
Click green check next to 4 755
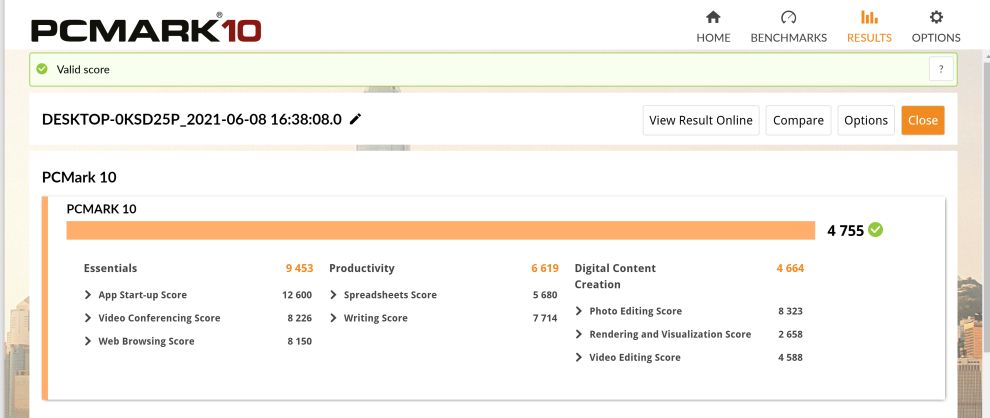[x=875, y=230]
